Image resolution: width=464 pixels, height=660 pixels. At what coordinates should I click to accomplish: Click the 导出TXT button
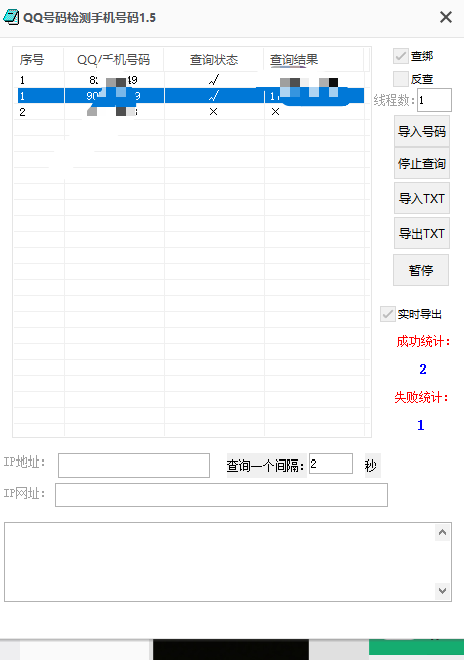[421, 233]
